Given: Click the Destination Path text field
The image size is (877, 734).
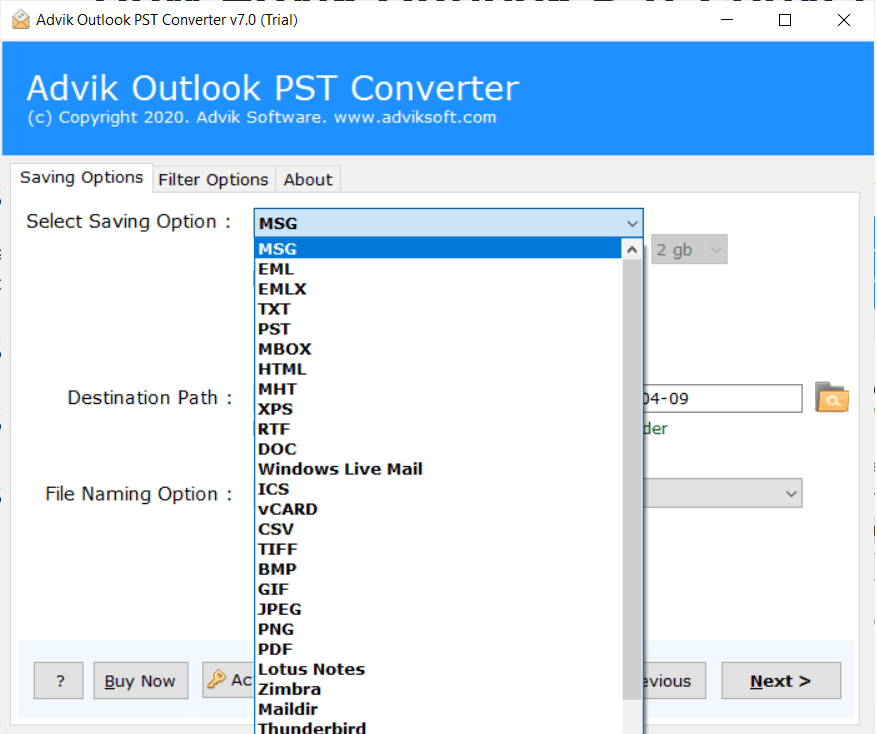Looking at the screenshot, I should [723, 398].
